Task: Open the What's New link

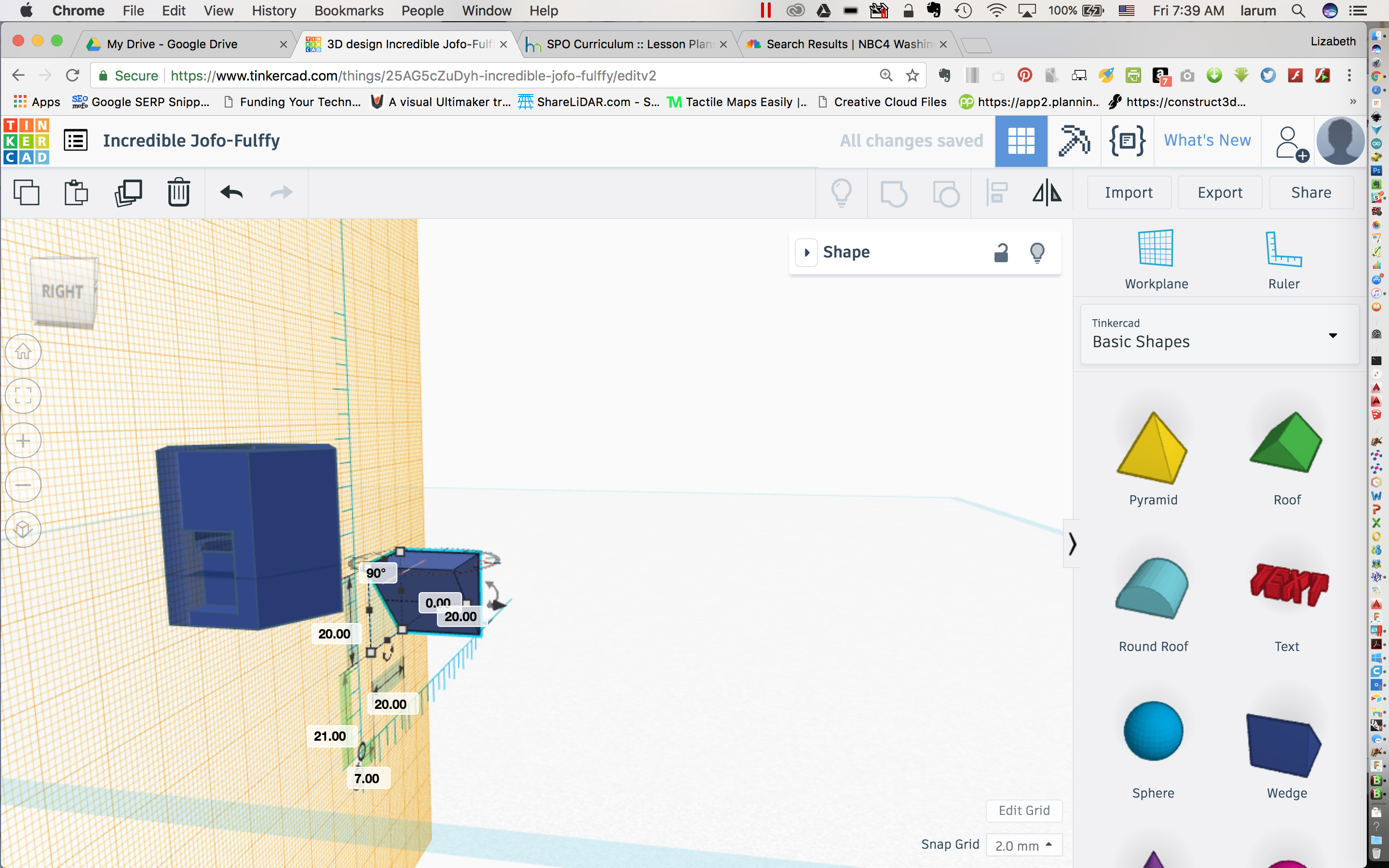Action: pyautogui.click(x=1207, y=141)
